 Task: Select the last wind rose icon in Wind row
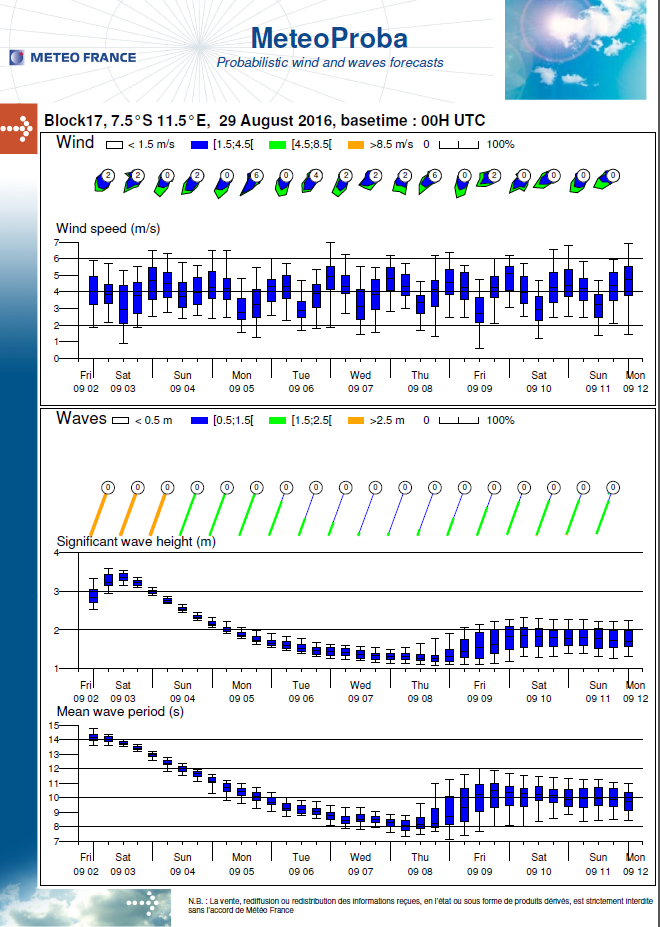click(609, 181)
